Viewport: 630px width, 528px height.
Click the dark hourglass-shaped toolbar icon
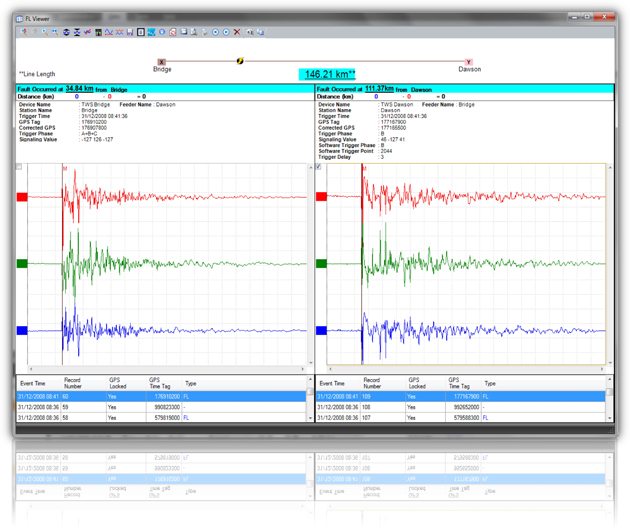pos(77,32)
